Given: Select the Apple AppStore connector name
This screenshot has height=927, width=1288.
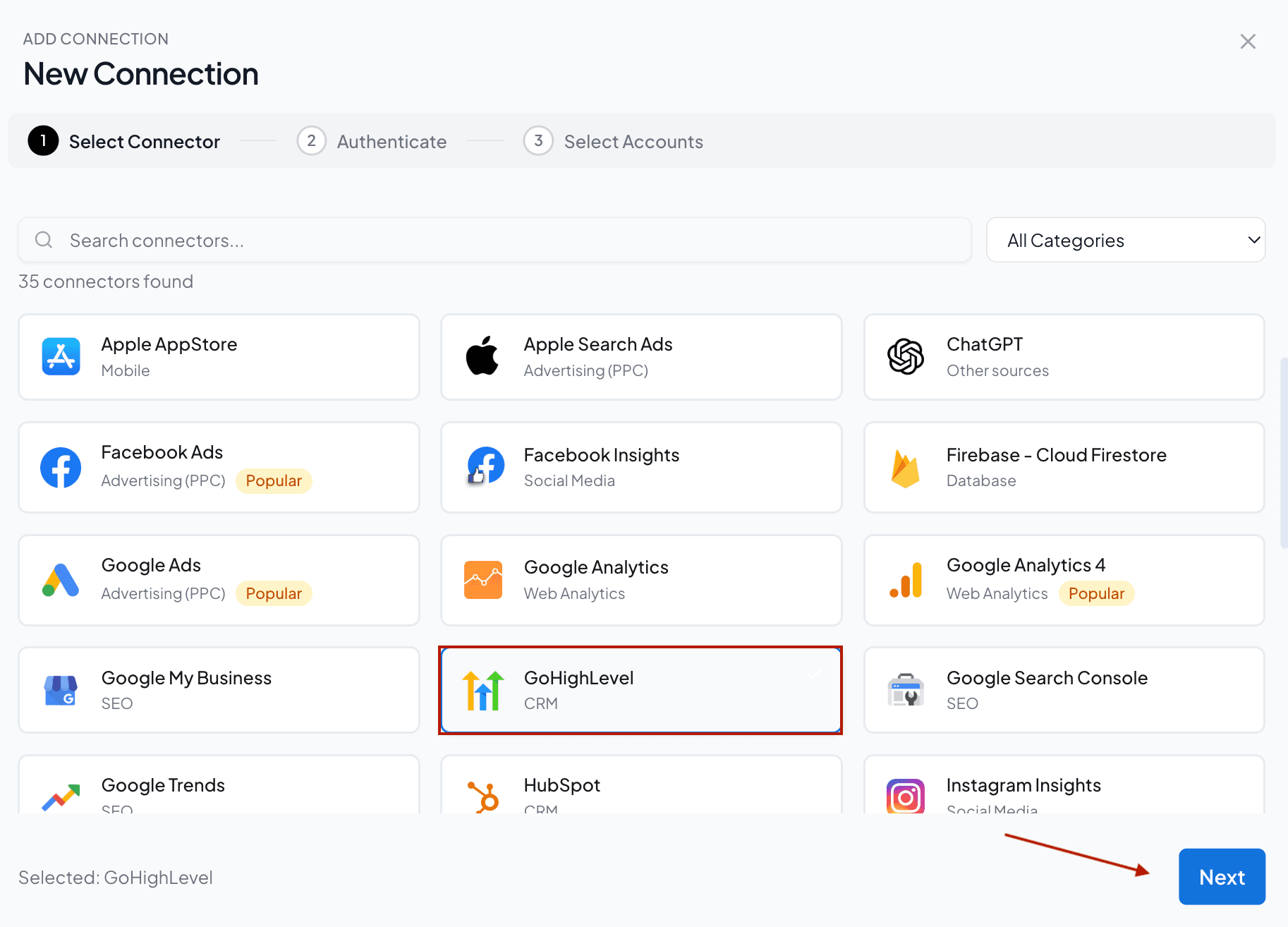Looking at the screenshot, I should point(169,344).
